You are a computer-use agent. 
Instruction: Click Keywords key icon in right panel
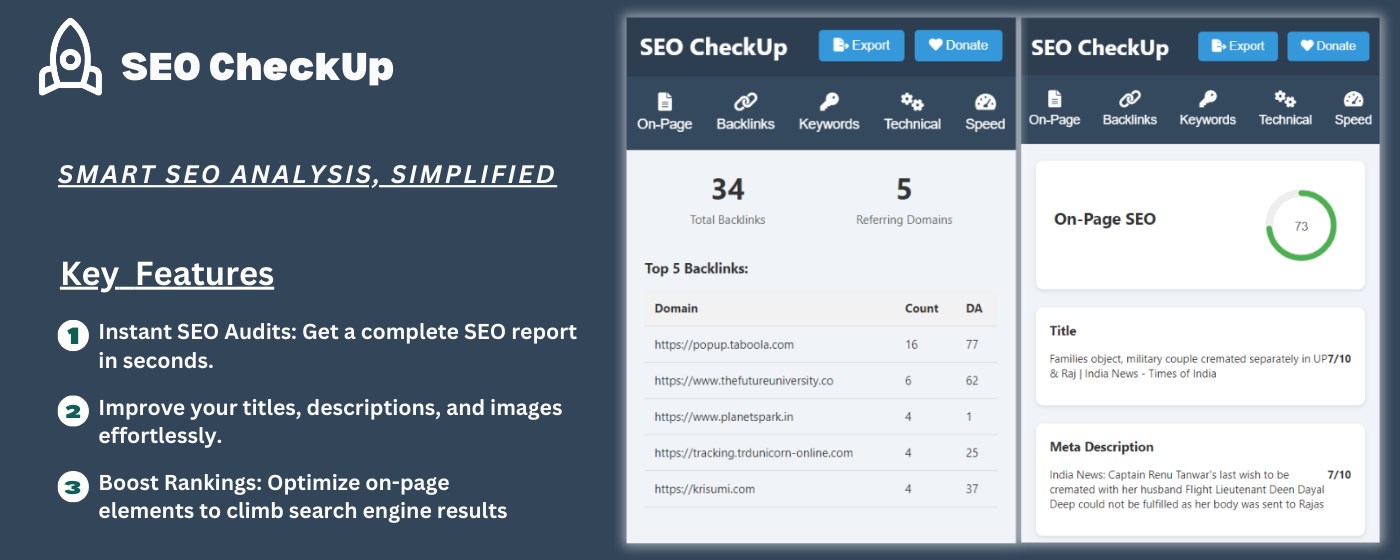tap(1208, 98)
